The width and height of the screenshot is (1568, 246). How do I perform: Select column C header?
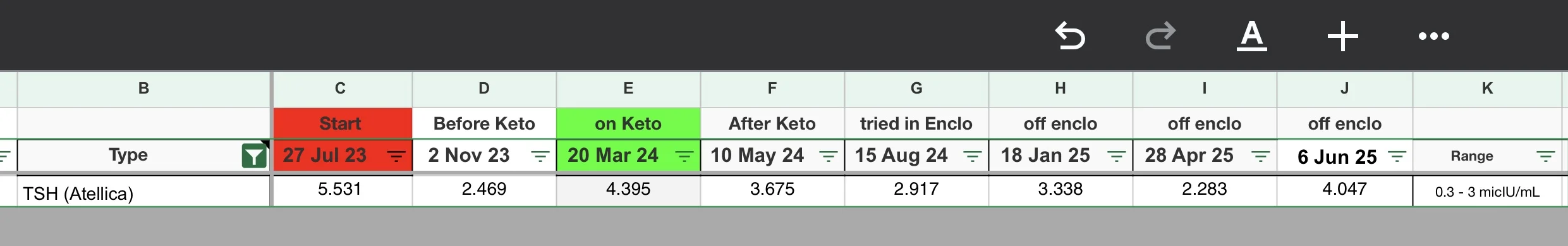click(x=341, y=89)
